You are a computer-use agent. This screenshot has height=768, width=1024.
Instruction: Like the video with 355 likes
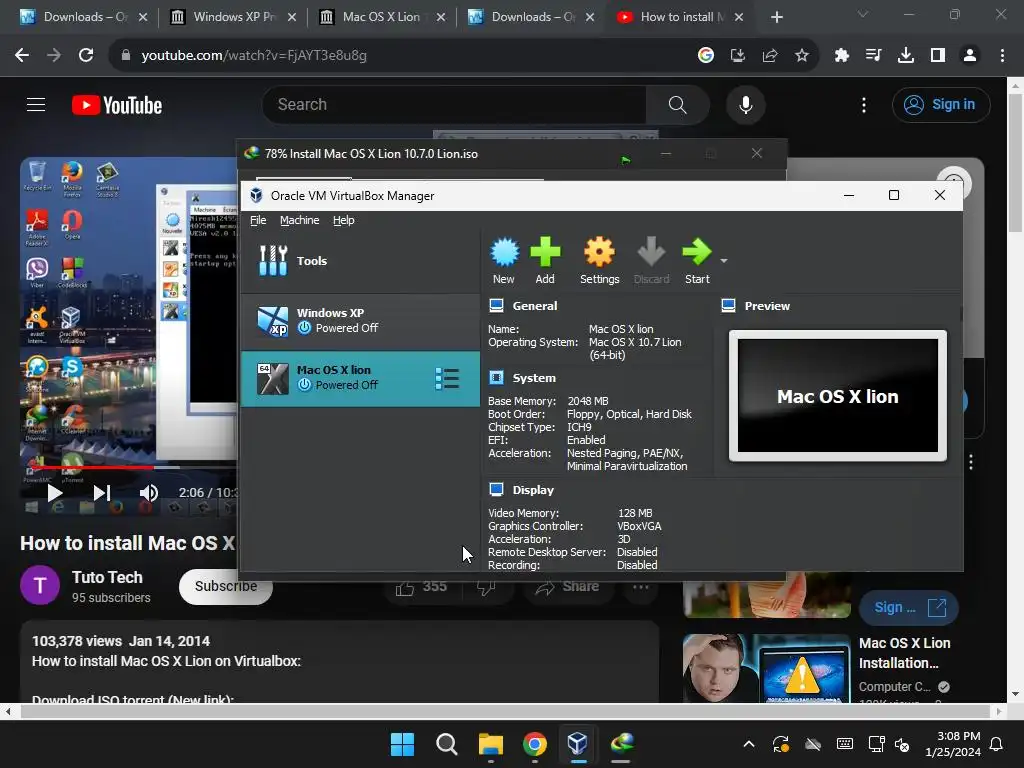coord(422,586)
